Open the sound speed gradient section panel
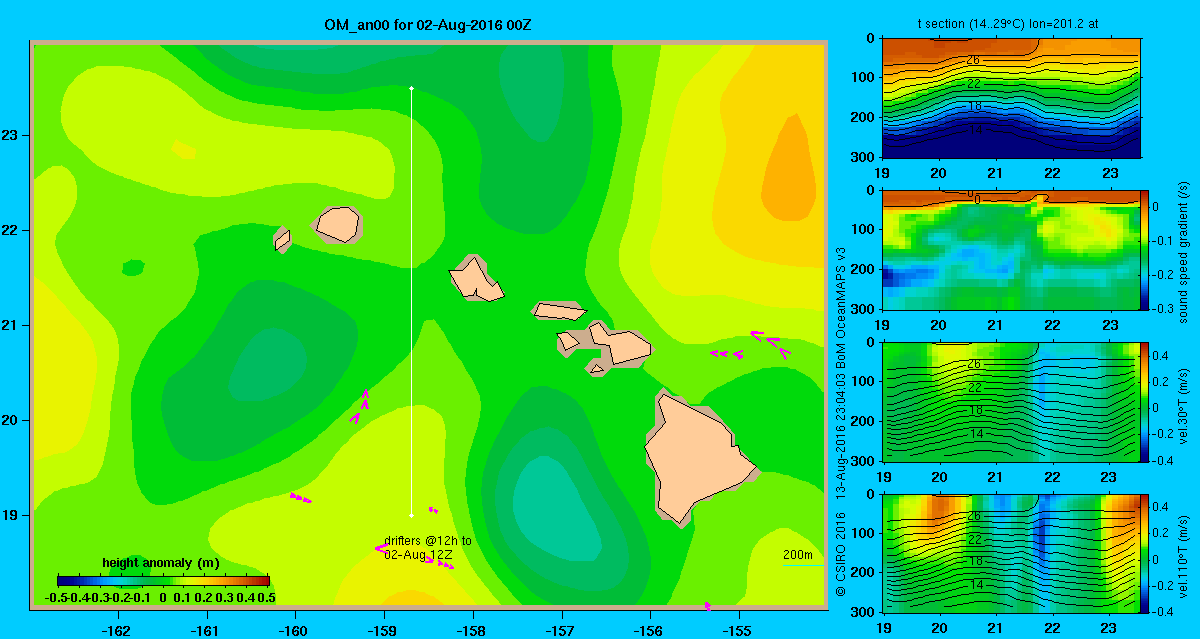This screenshot has height=639, width=1200. [1011, 249]
